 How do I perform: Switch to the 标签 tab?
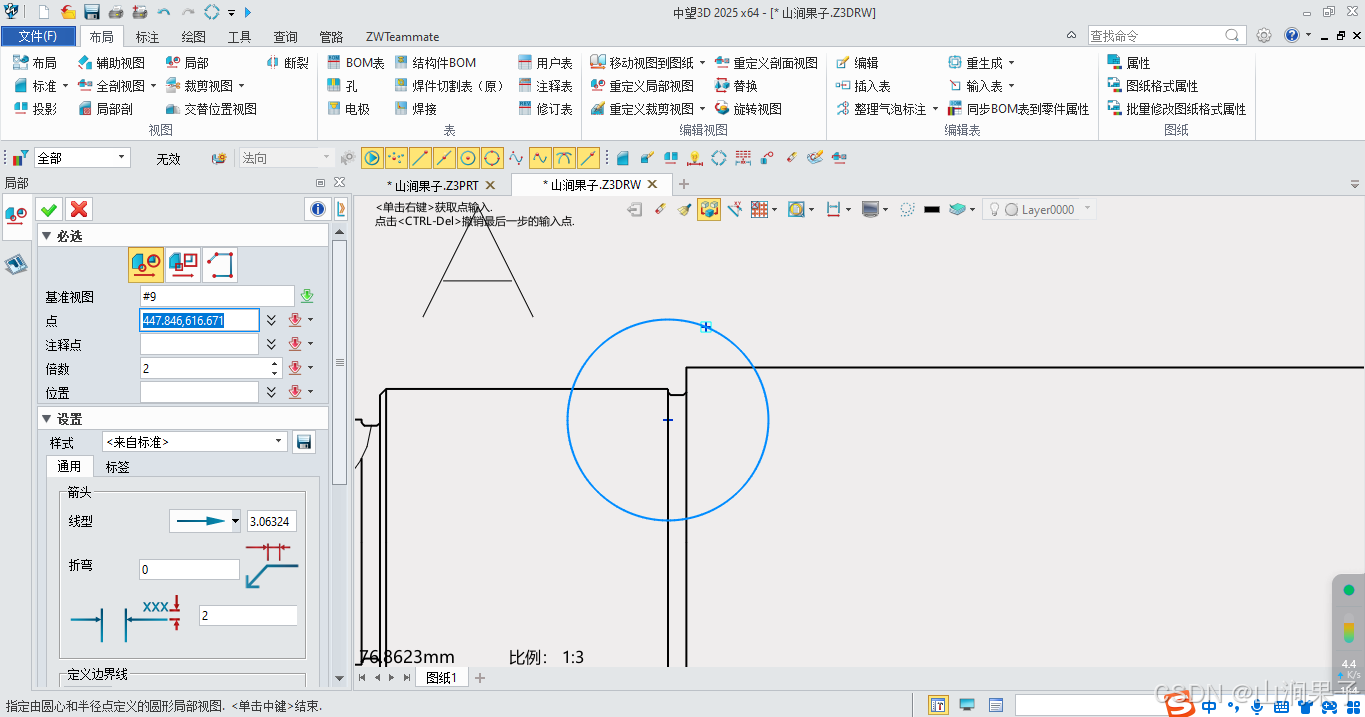point(117,467)
